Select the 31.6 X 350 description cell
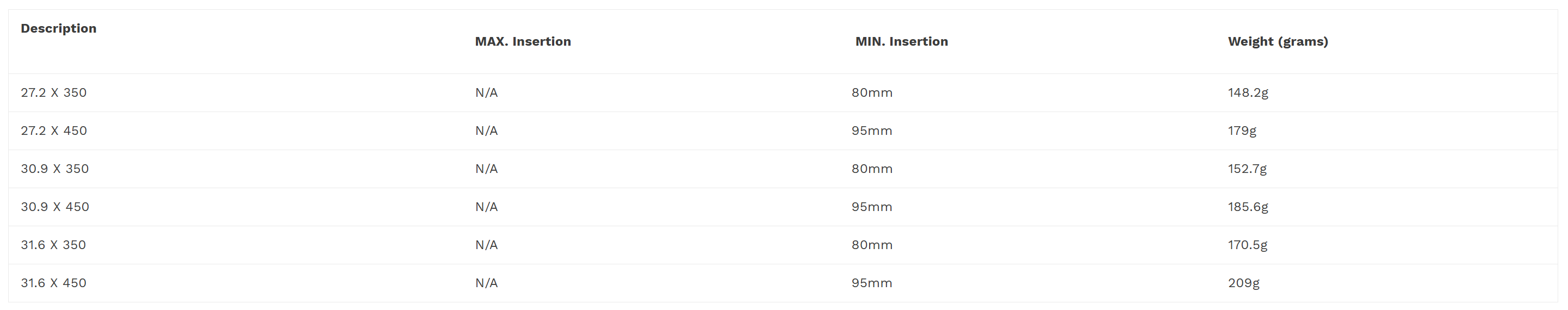The image size is (1568, 310). (53, 245)
